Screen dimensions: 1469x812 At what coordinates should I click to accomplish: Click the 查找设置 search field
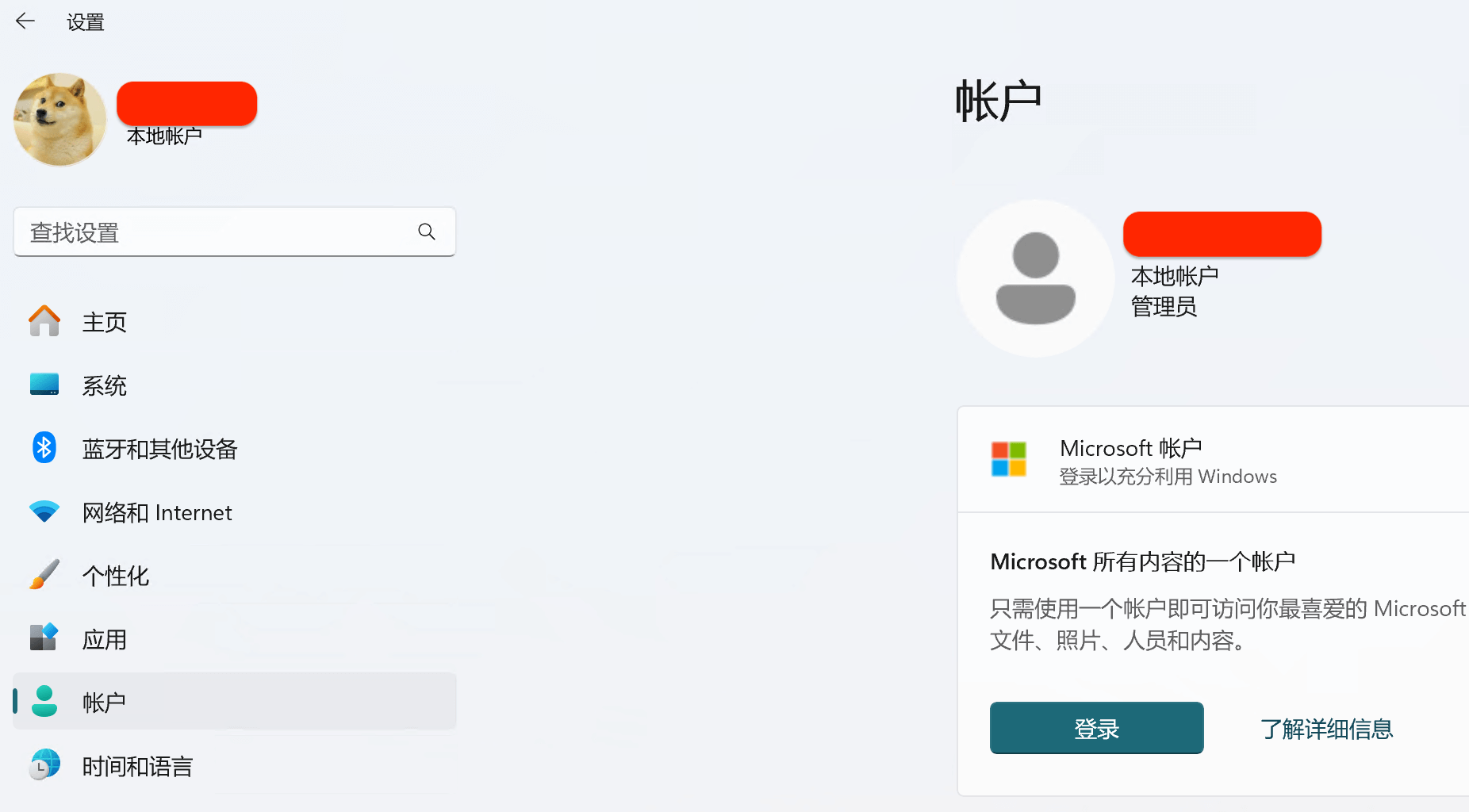coord(214,232)
